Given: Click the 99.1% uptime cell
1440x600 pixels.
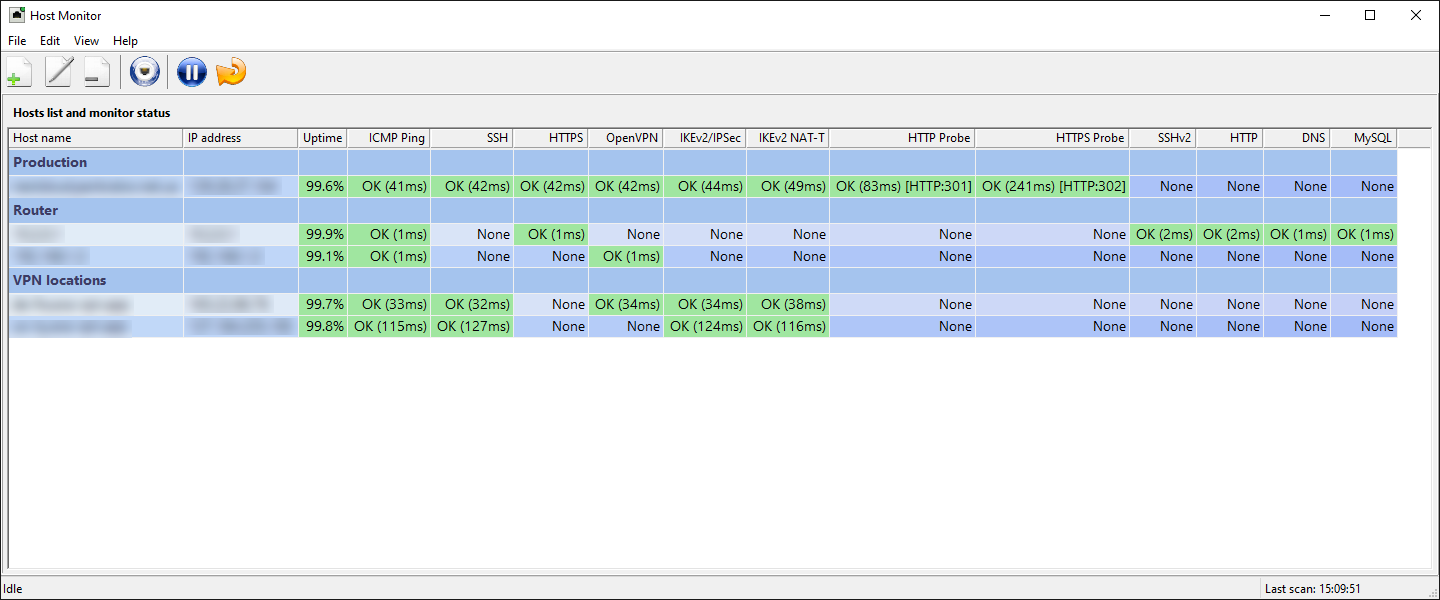Looking at the screenshot, I should [323, 256].
